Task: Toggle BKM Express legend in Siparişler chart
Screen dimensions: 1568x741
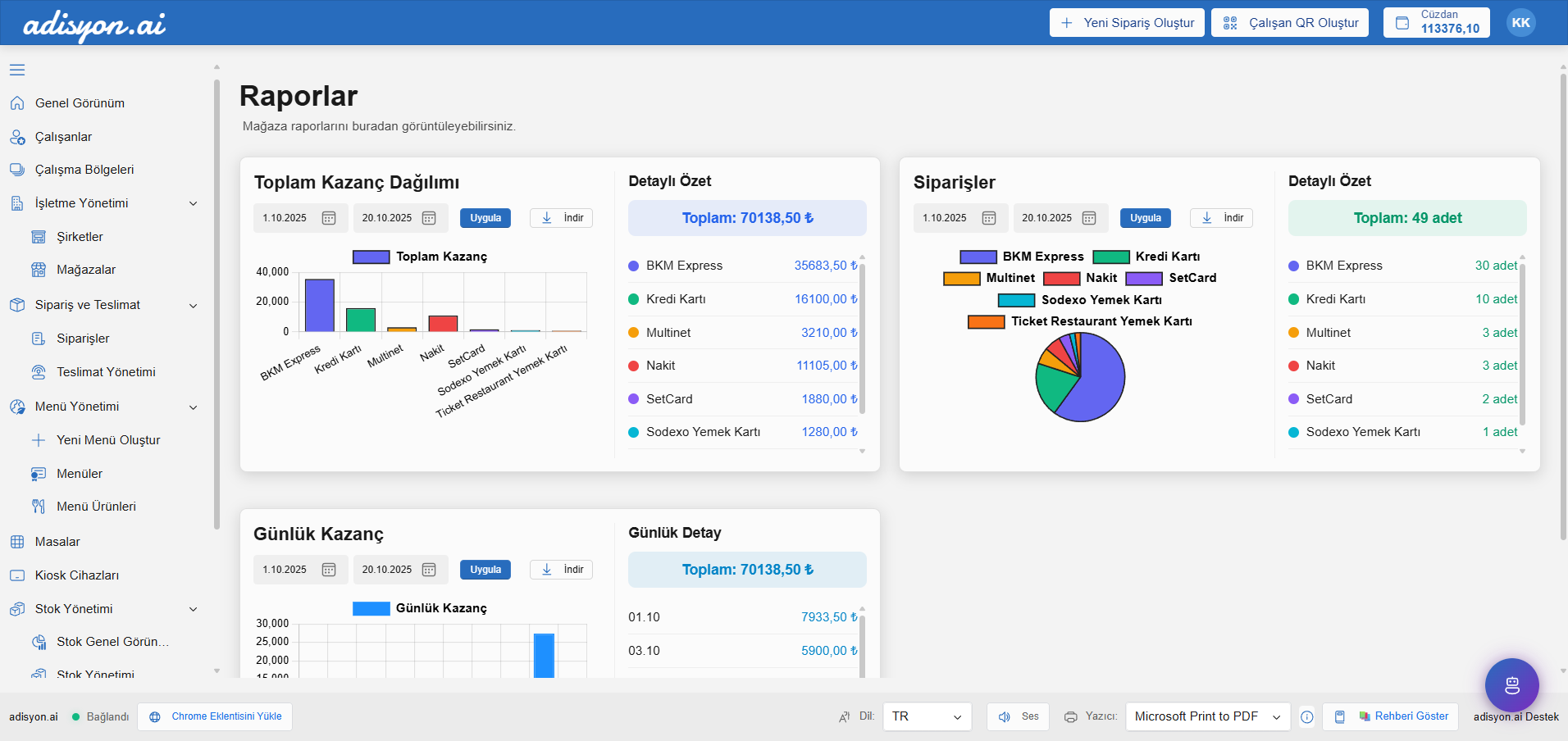Action: tap(1022, 257)
